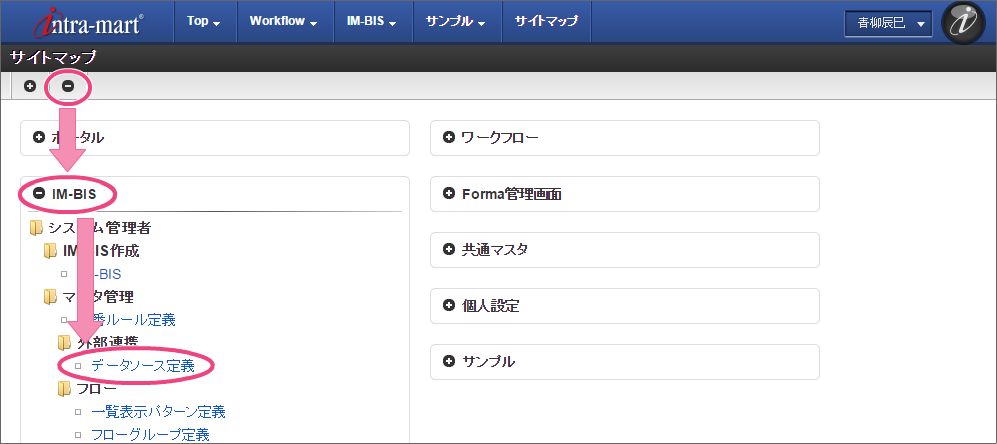Collapse the IM-BIS section
997x444 pixels.
pos(40,194)
